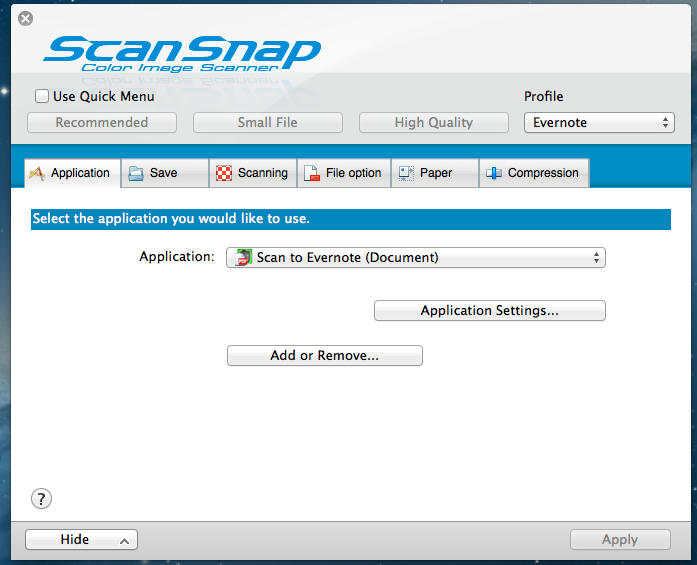
Task: Click the Scanning tab checkered icon
Action: point(224,173)
